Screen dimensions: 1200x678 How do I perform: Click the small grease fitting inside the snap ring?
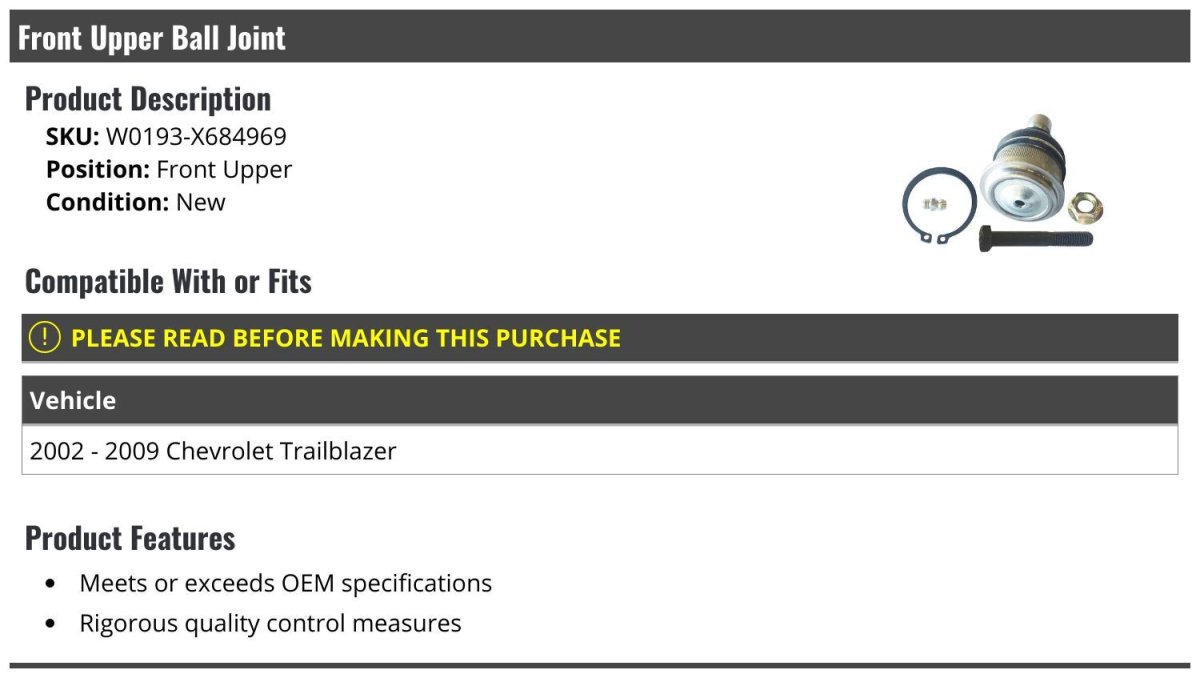(x=934, y=205)
